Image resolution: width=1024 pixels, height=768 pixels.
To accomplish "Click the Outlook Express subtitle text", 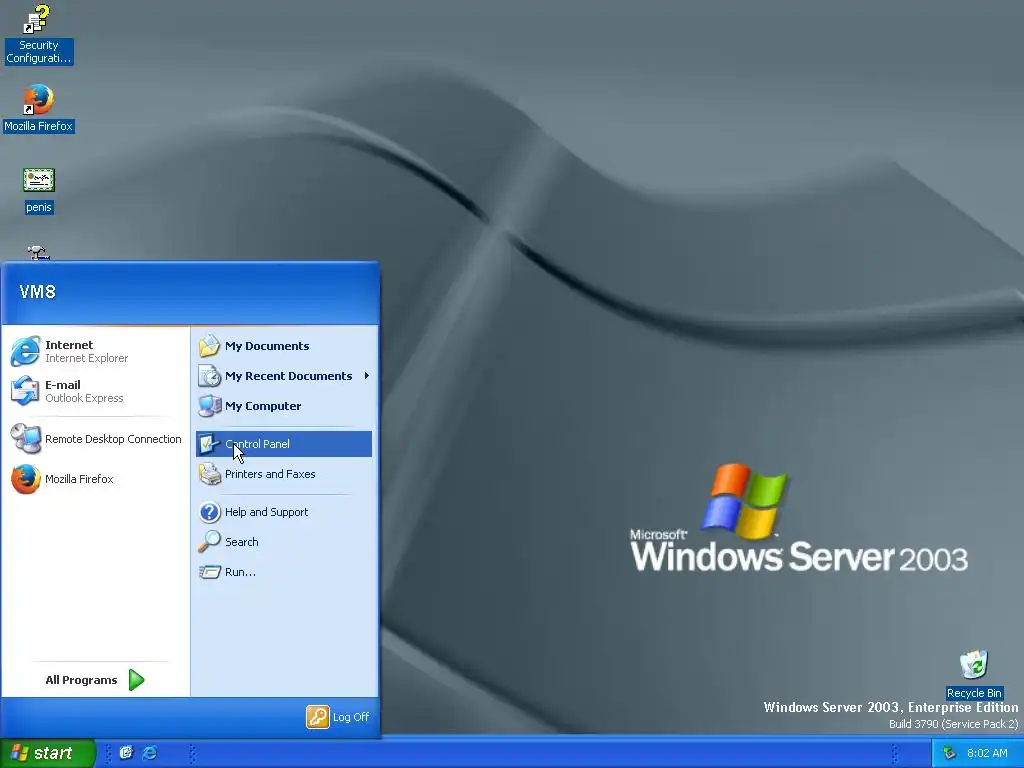I will point(84,398).
